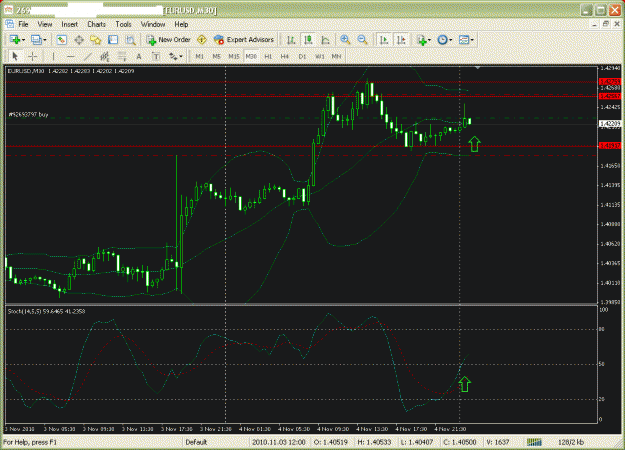Open the Charts menu
Image resolution: width=625 pixels, height=450 pixels.
point(96,24)
